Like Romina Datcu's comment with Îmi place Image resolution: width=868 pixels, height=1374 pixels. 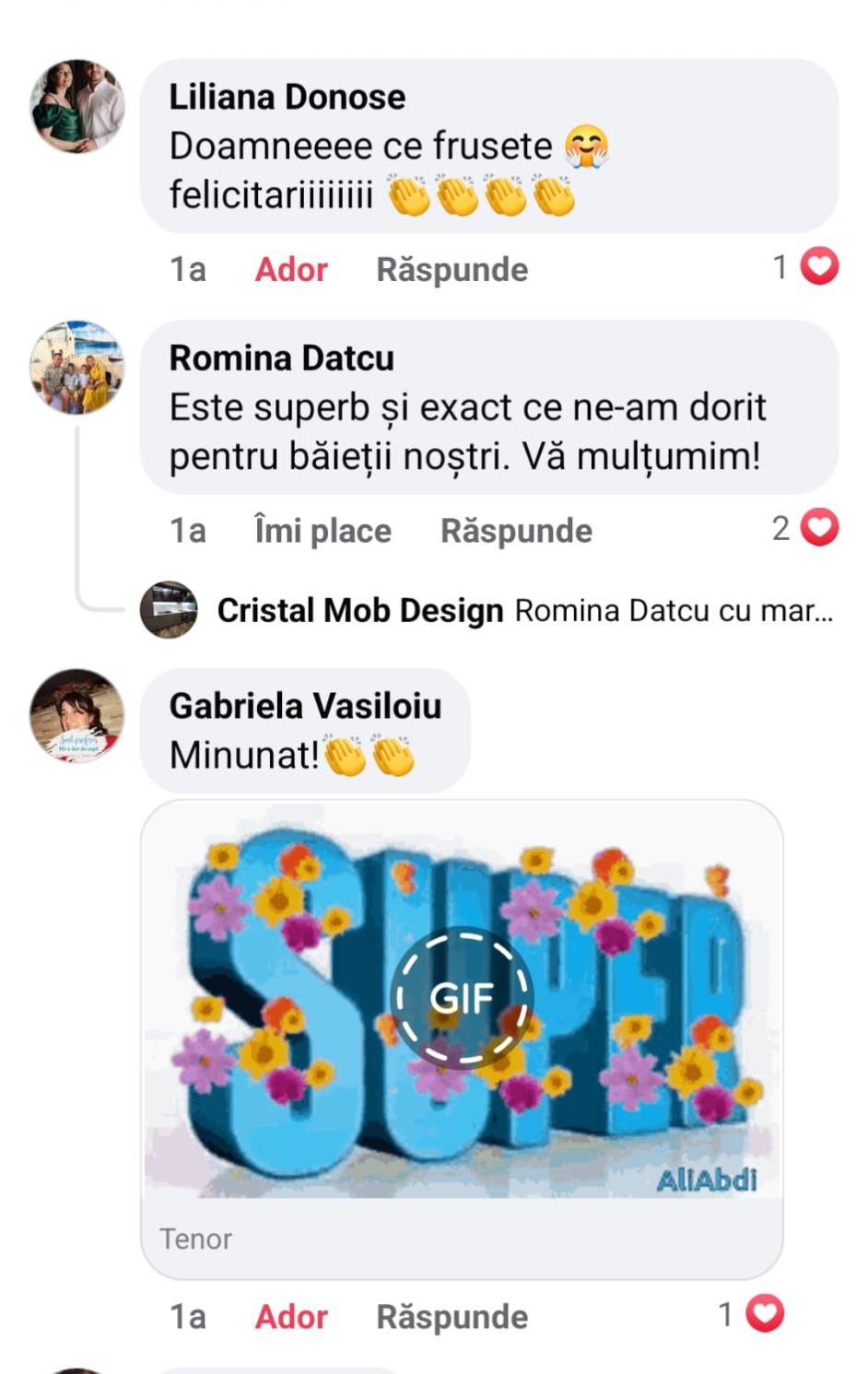(323, 531)
